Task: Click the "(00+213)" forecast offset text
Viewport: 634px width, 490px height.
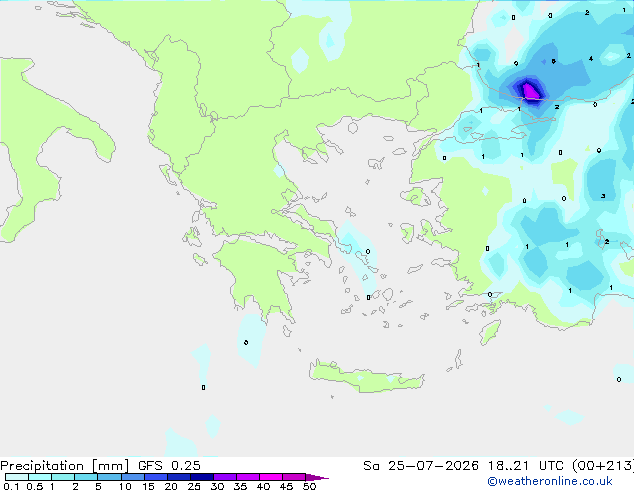Action: click(x=603, y=466)
